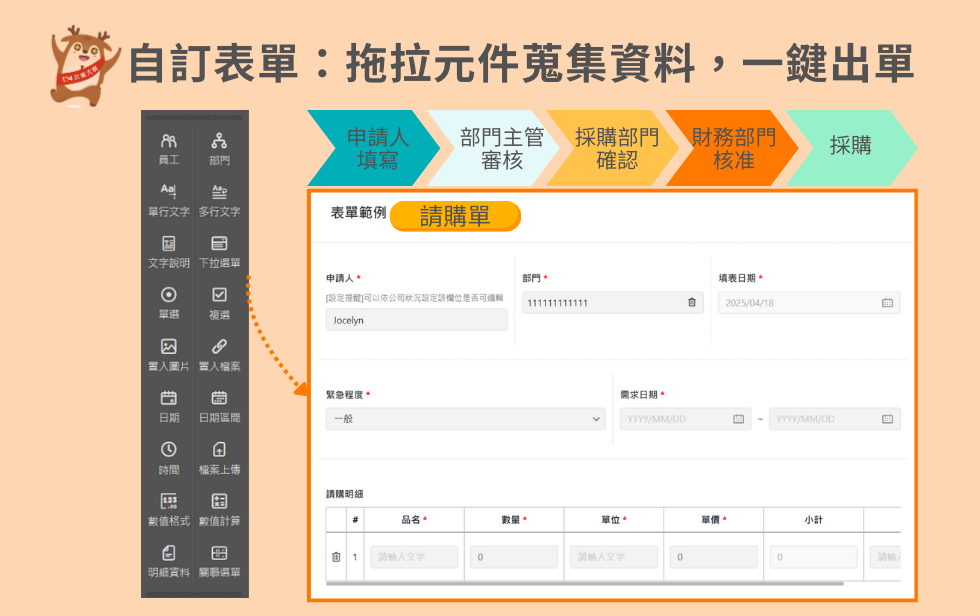Screen dimensions: 980x616
Task: Select the 明細資料 detail data component
Action: click(169, 561)
